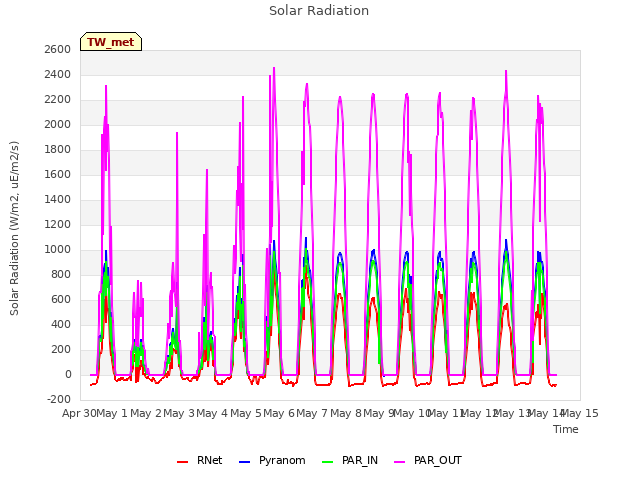This screenshot has height=480, width=640.
Task: Click the 2200 y-axis tick label
Action: pos(58,100)
